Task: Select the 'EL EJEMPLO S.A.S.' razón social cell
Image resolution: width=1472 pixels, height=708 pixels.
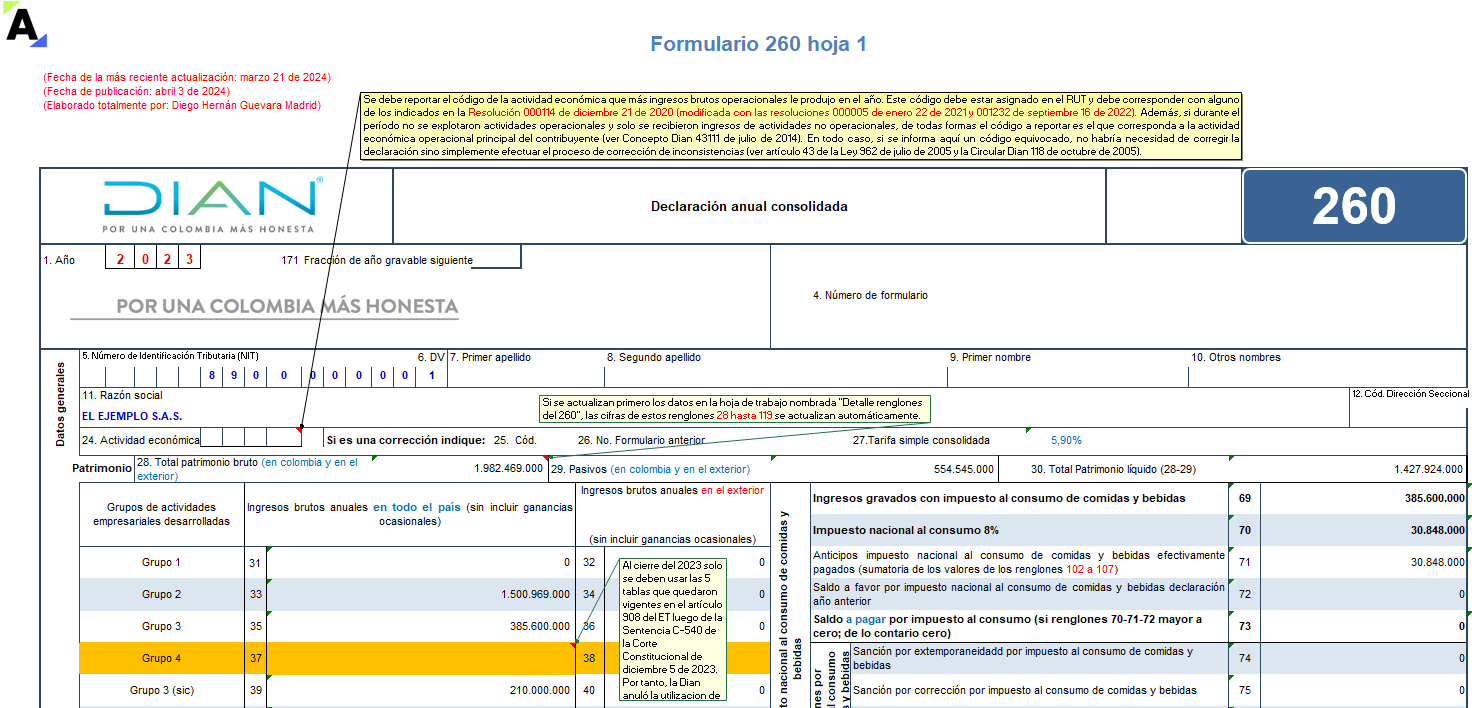Action: pyautogui.click(x=132, y=416)
